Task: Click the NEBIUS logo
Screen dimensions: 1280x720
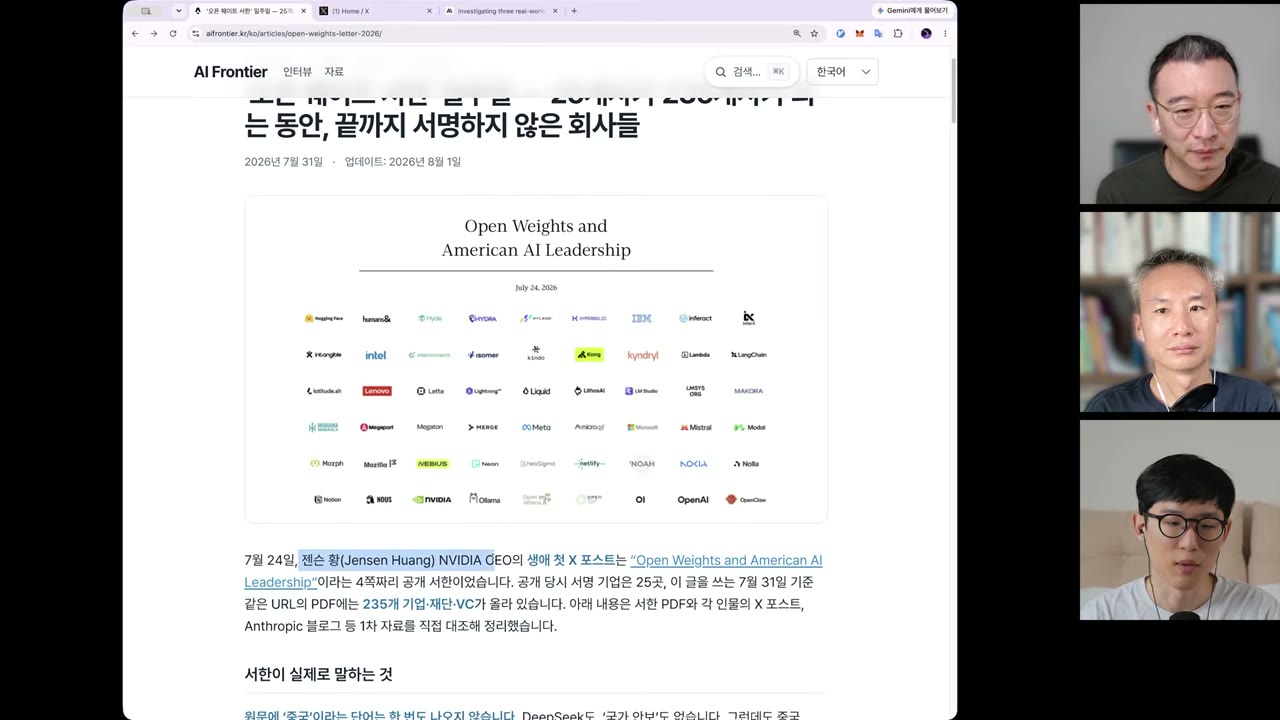Action: pyautogui.click(x=432, y=463)
